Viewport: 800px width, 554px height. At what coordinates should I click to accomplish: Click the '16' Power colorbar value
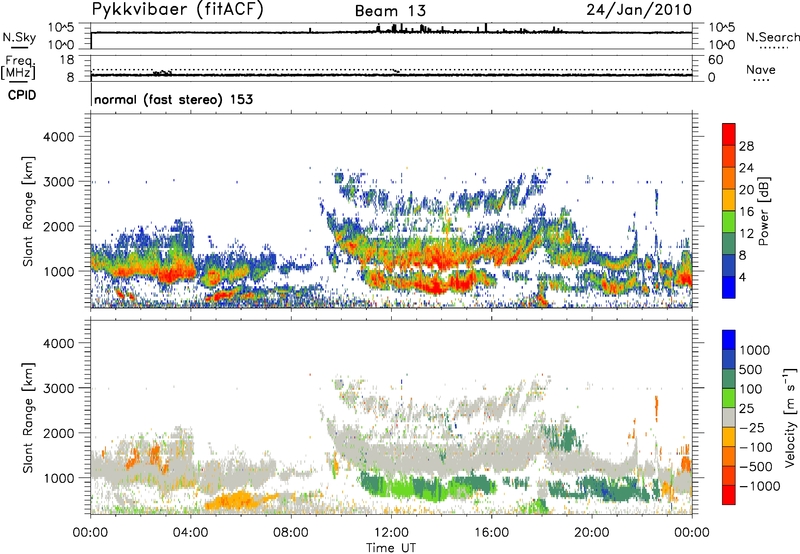pyautogui.click(x=746, y=212)
